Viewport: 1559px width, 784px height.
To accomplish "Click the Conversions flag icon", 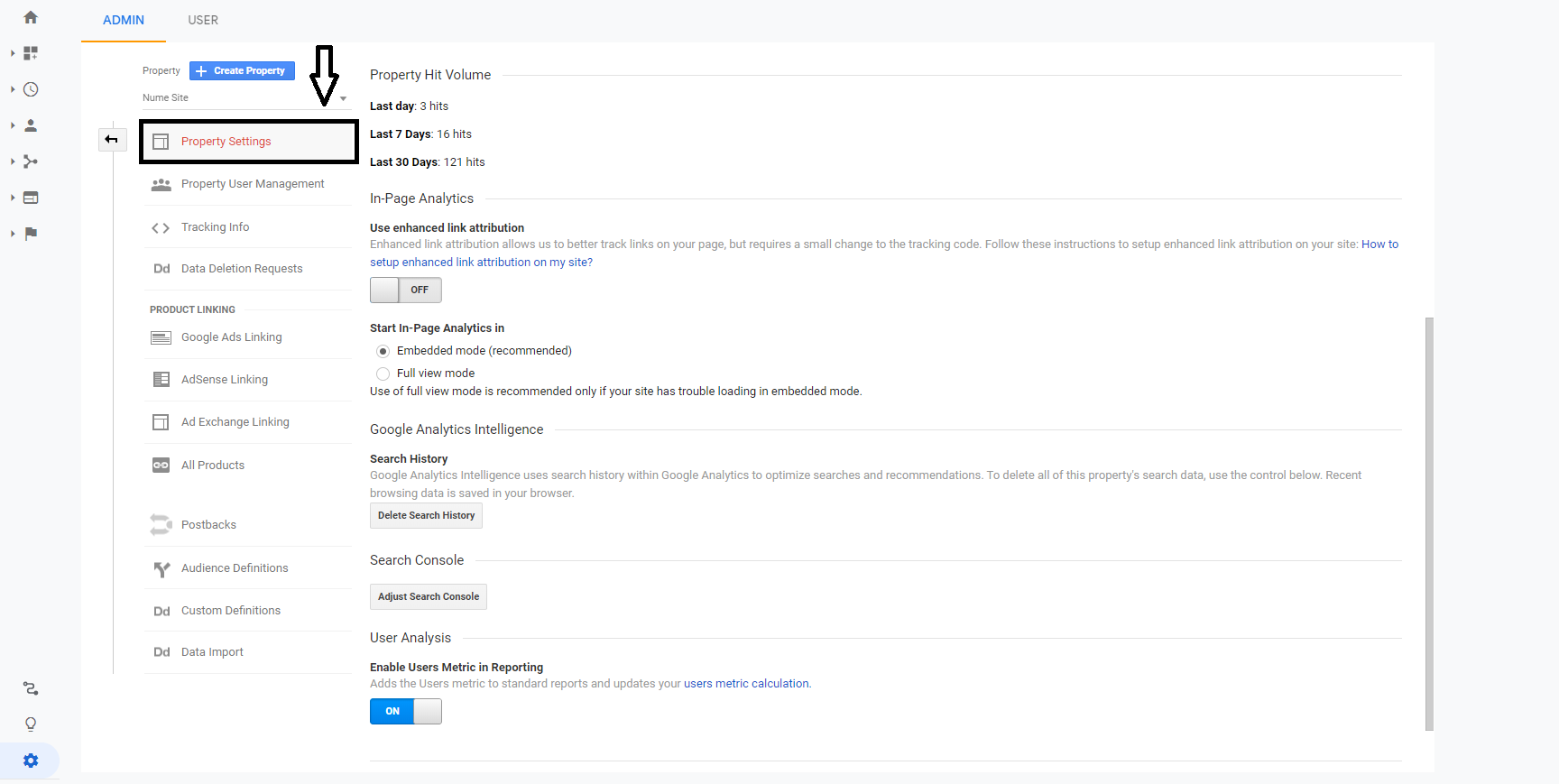I will [x=31, y=234].
